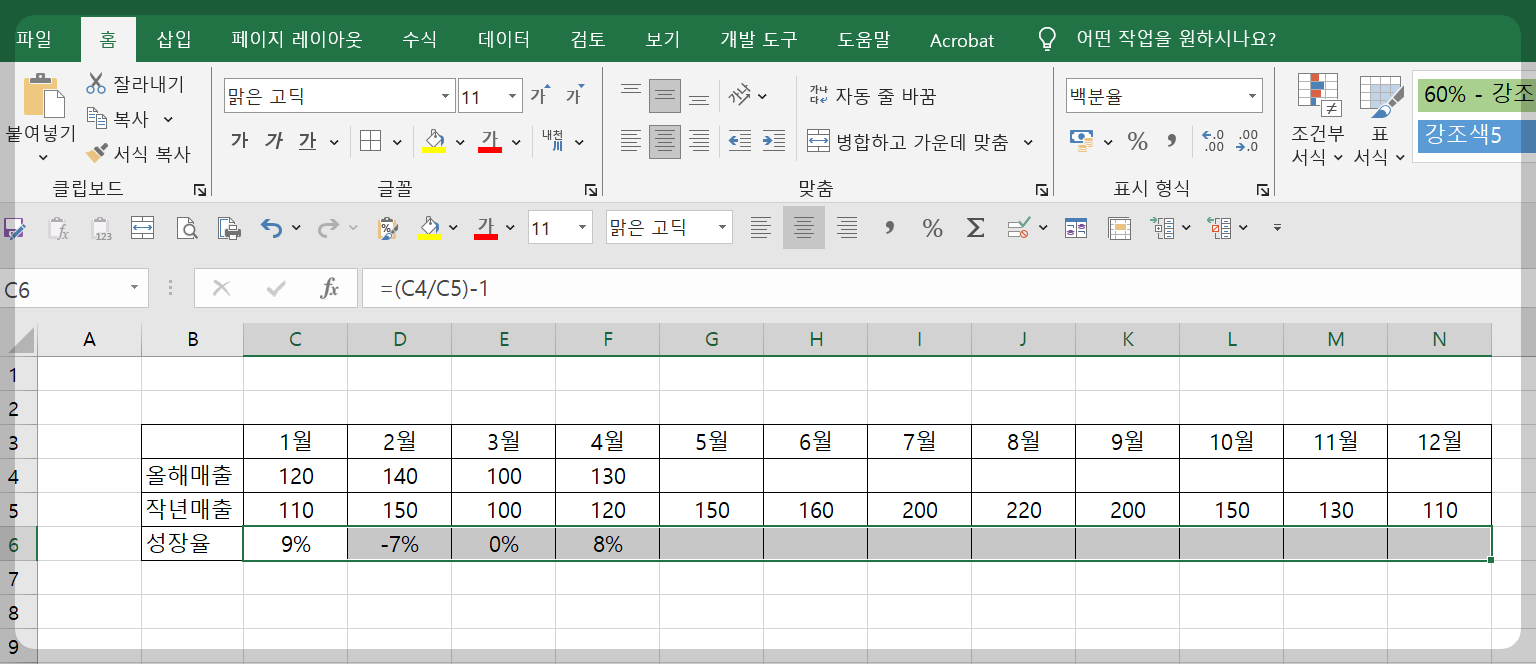
Task: Increase font size with the larger 가 button
Action: pos(540,96)
